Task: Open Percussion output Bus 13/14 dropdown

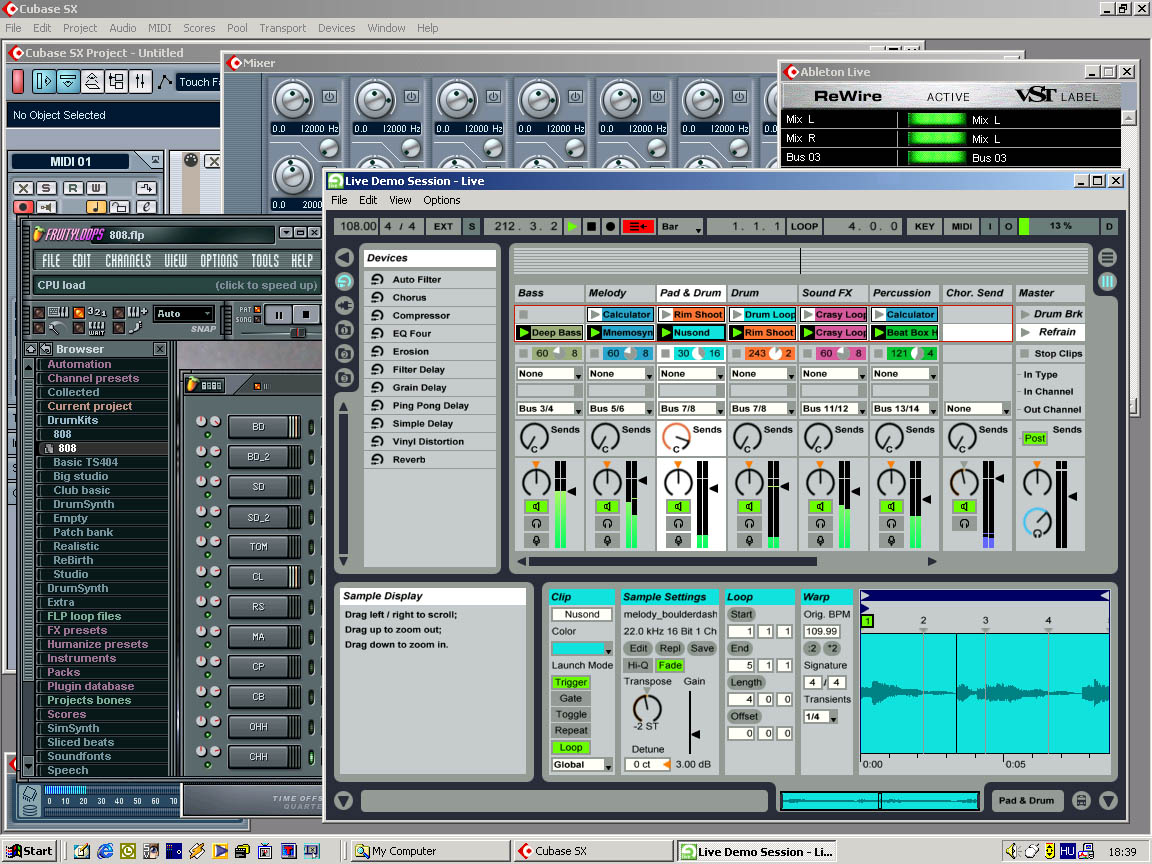Action: click(904, 408)
